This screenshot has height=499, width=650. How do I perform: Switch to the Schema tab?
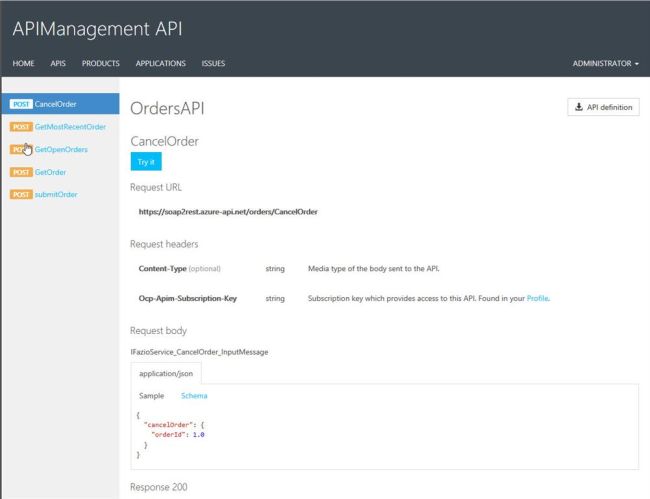coord(194,396)
